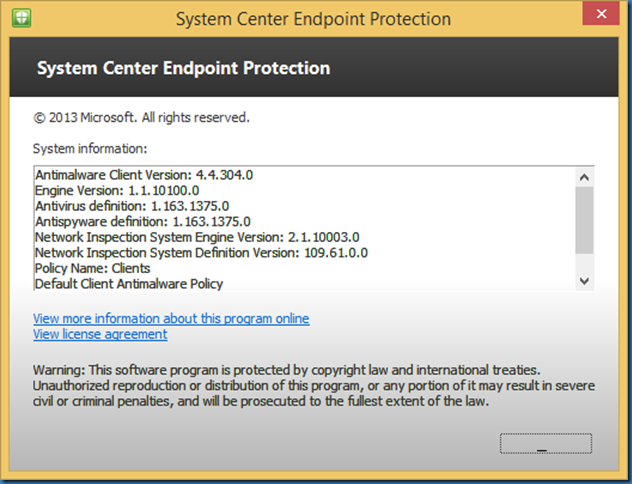Select the Policy Name: Clients line
632x484 pixels.
coord(92,268)
